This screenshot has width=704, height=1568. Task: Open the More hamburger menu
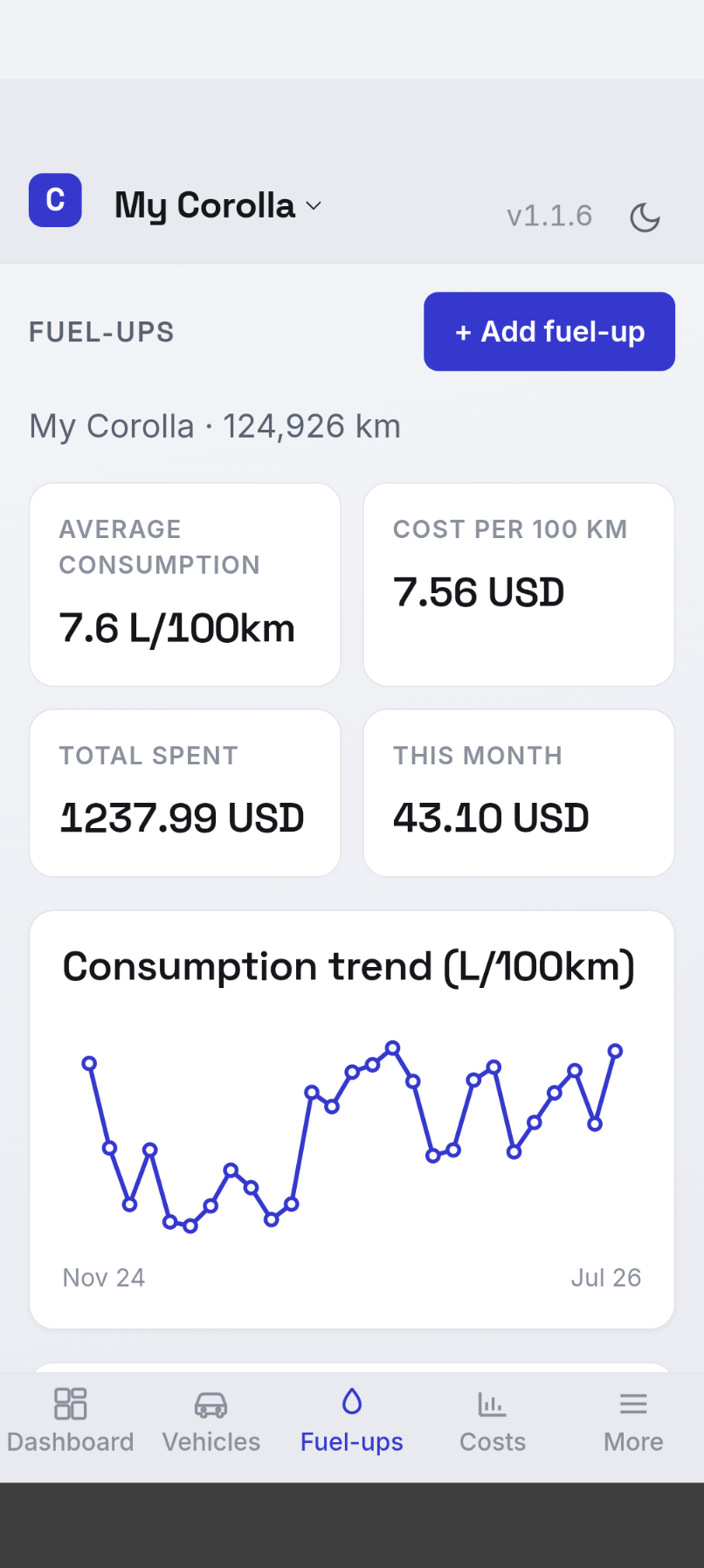[633, 1405]
